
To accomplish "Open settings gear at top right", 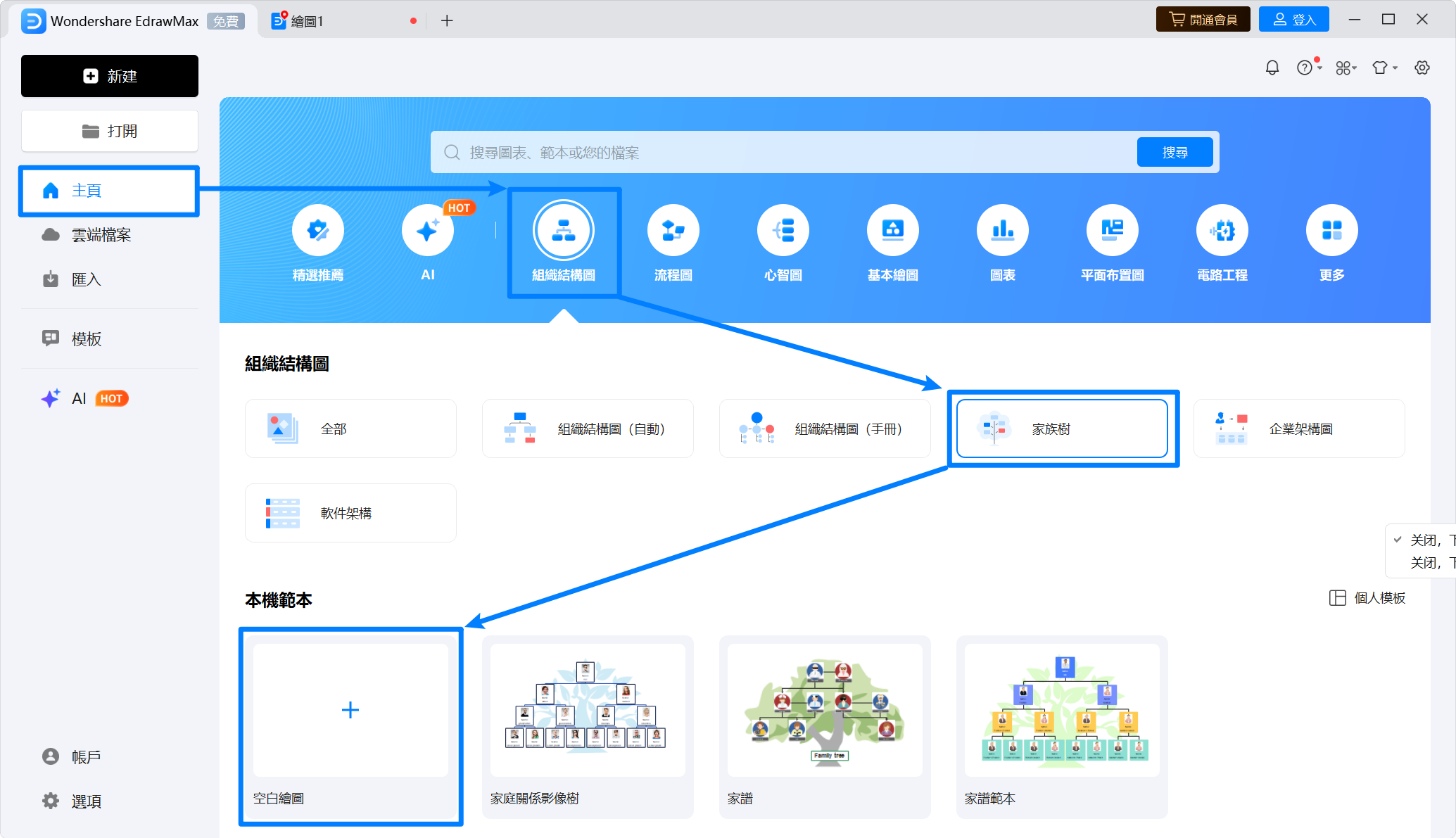I will pyautogui.click(x=1422, y=68).
